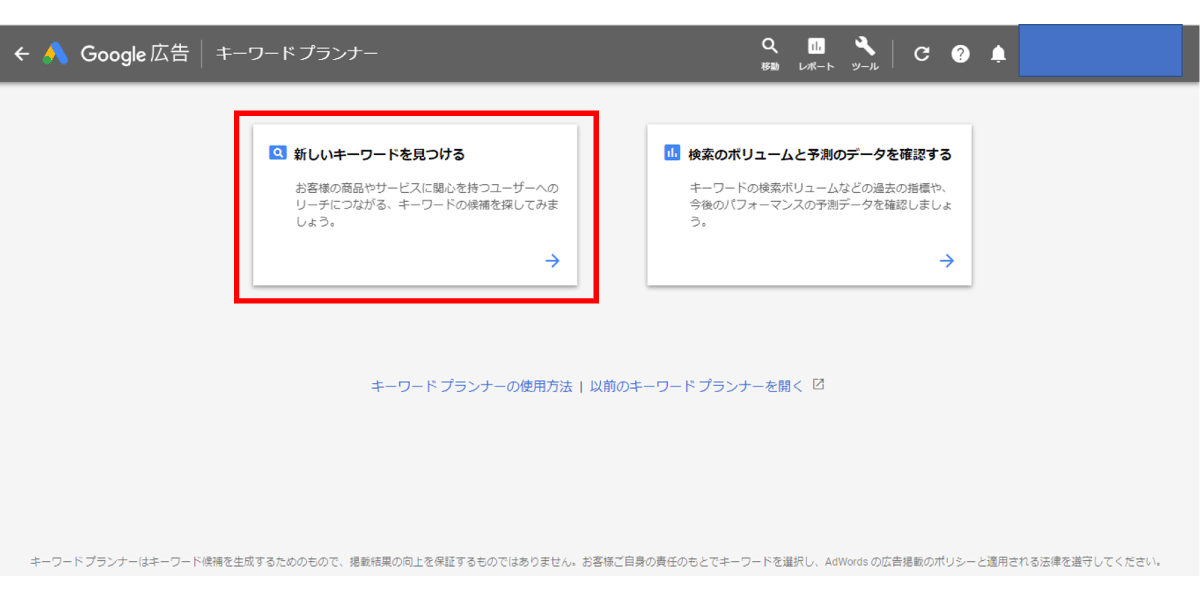Click the arrow on 新しいキーワードを見つける card
This screenshot has width=1200, height=600.
click(552, 261)
